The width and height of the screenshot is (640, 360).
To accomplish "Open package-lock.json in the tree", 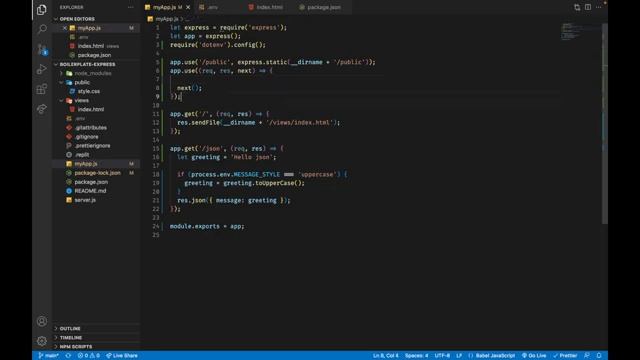I will [97, 173].
